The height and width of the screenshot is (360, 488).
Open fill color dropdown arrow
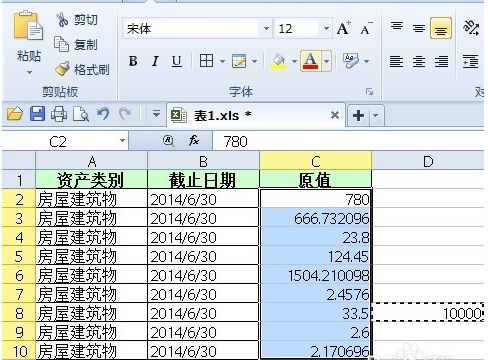294,61
